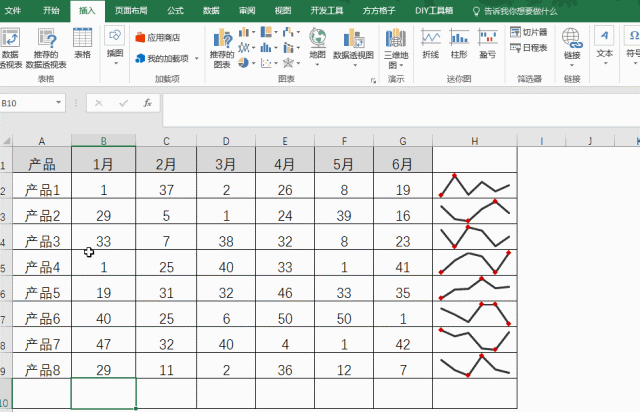
Task: Click the Win/Loss sparkline (盈亏) icon
Action: (x=487, y=43)
